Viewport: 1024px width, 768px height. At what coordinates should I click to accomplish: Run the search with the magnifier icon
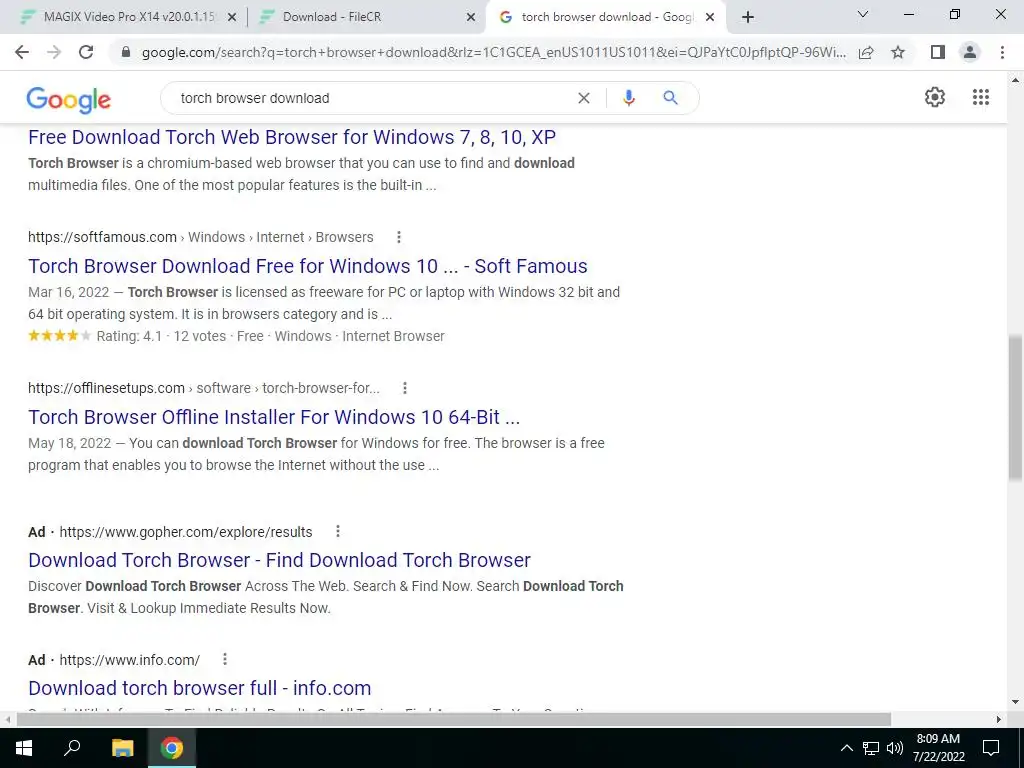point(670,98)
